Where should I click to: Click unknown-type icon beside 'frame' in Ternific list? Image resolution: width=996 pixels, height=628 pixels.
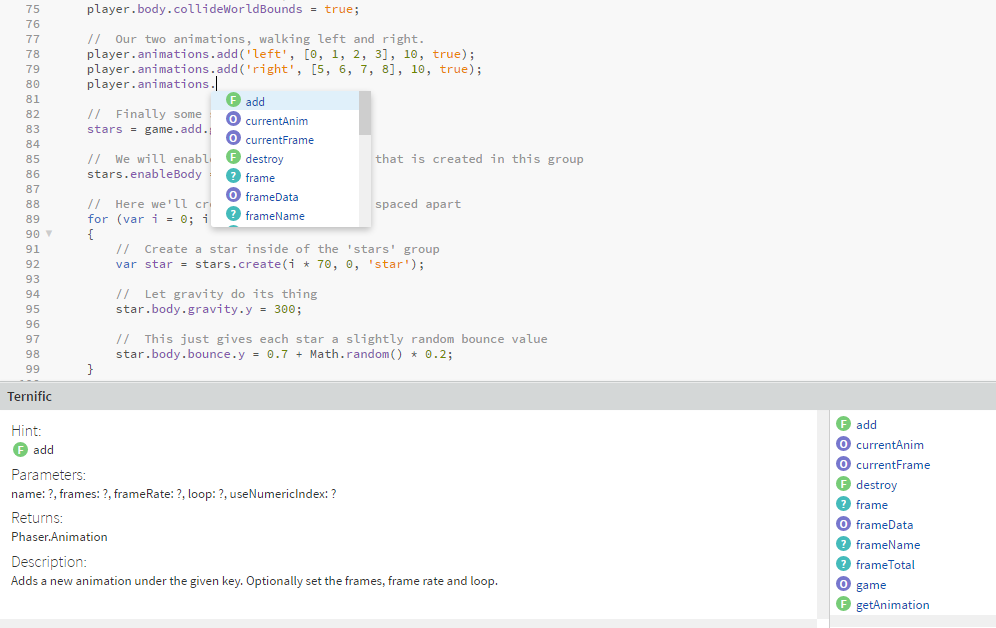coord(844,504)
